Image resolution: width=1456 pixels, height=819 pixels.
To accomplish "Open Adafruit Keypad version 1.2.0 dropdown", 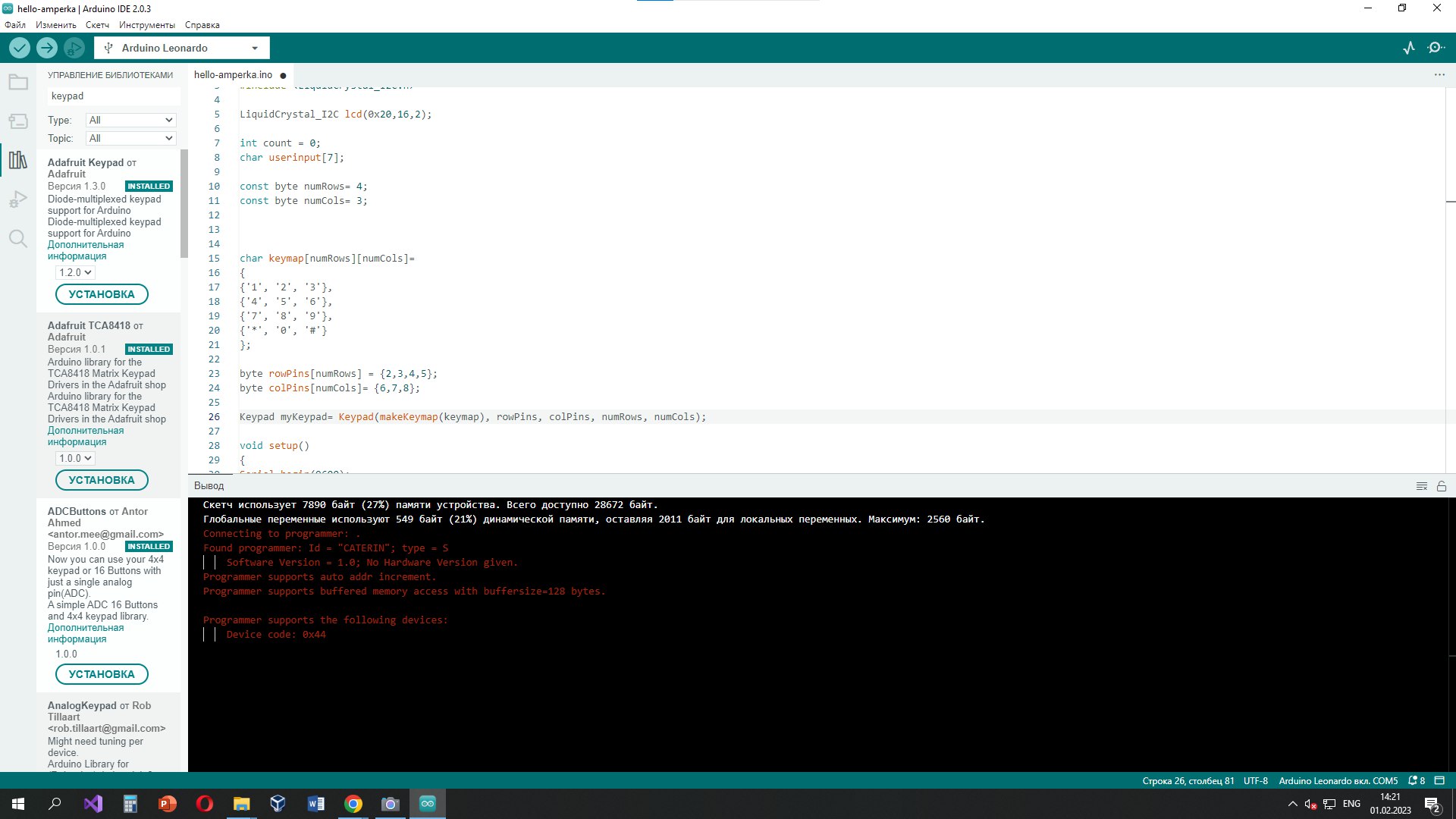I will point(75,272).
